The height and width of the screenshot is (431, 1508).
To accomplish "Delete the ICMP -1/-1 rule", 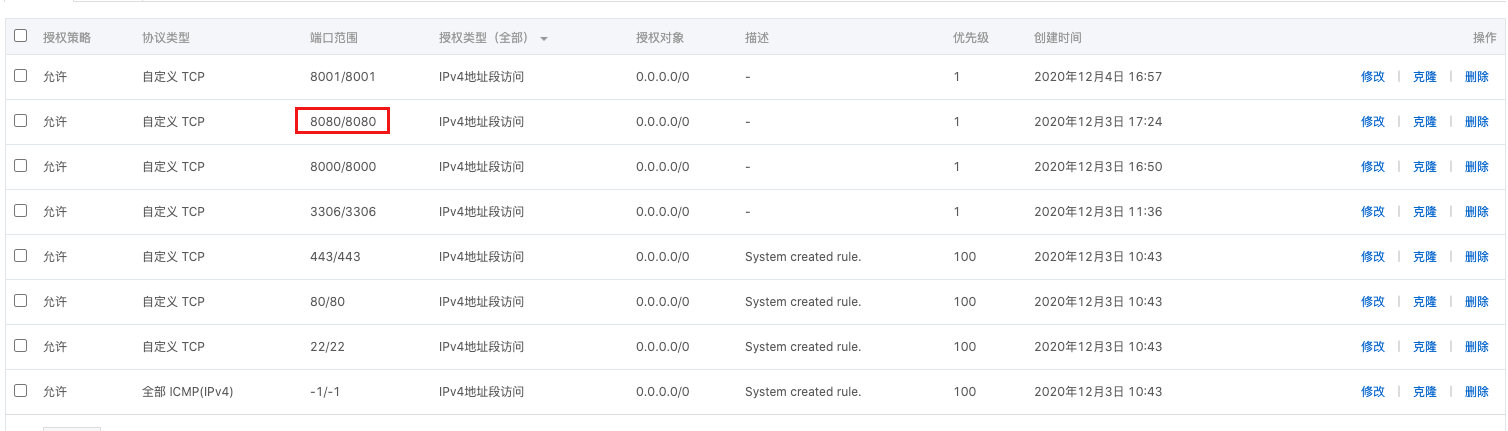I will coord(1476,392).
